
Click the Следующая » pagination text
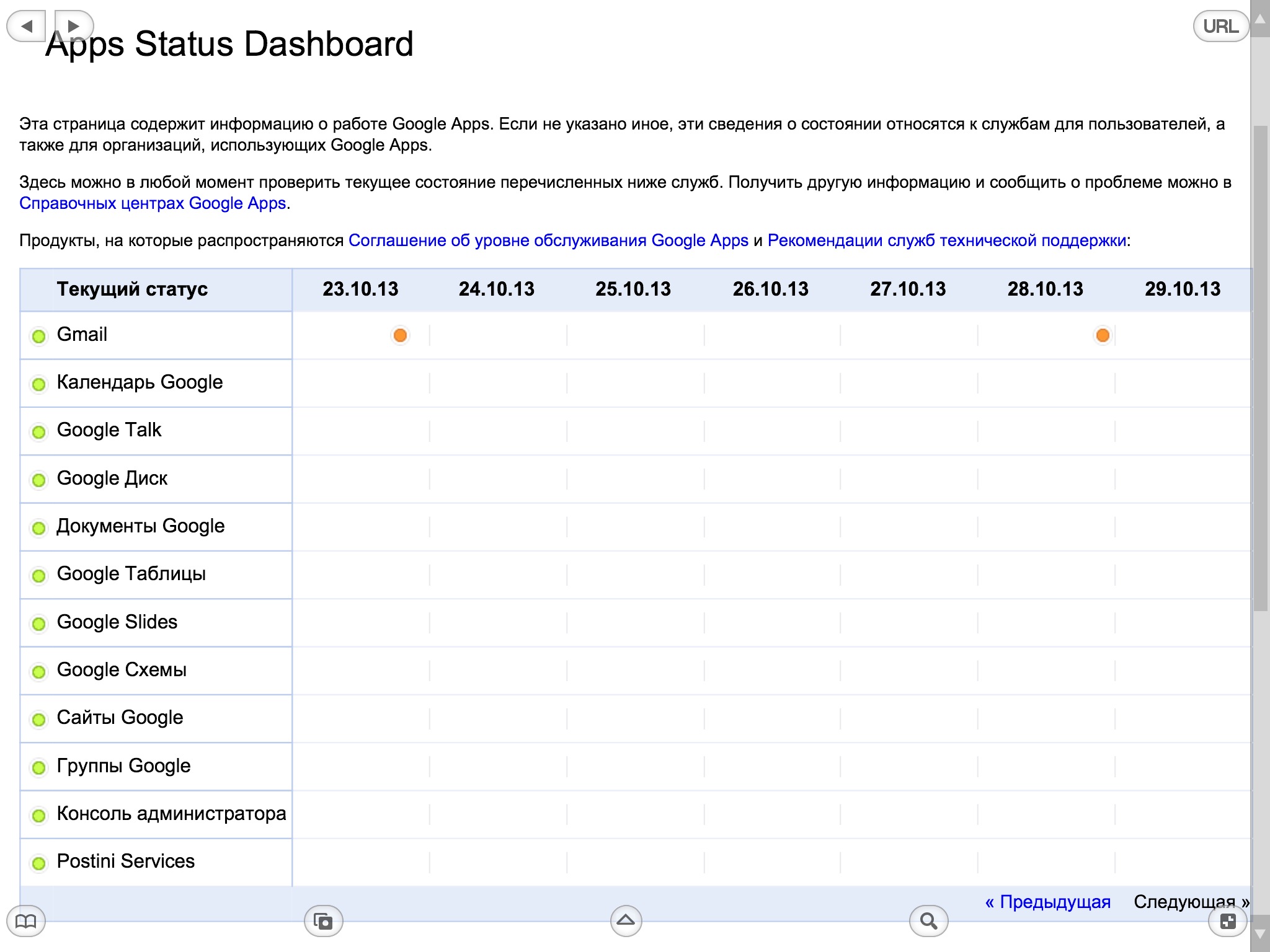[1191, 902]
